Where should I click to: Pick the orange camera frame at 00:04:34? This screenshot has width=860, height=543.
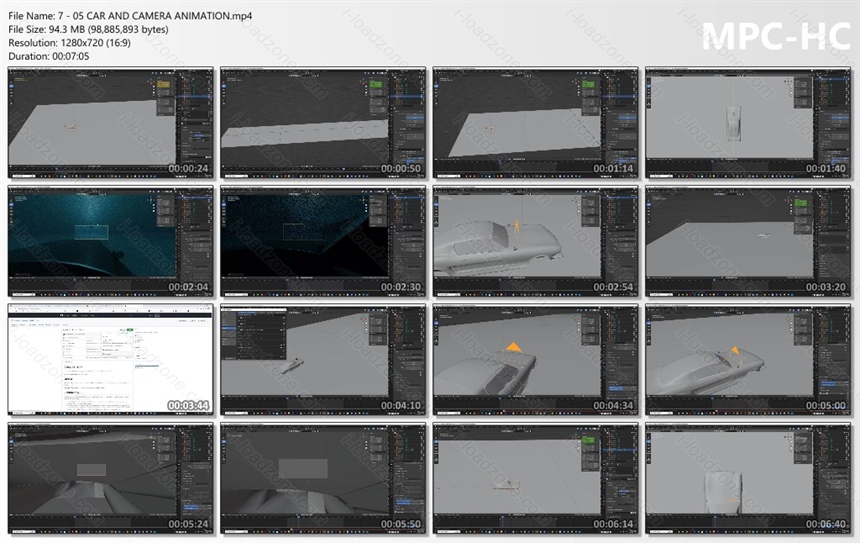tap(536, 360)
